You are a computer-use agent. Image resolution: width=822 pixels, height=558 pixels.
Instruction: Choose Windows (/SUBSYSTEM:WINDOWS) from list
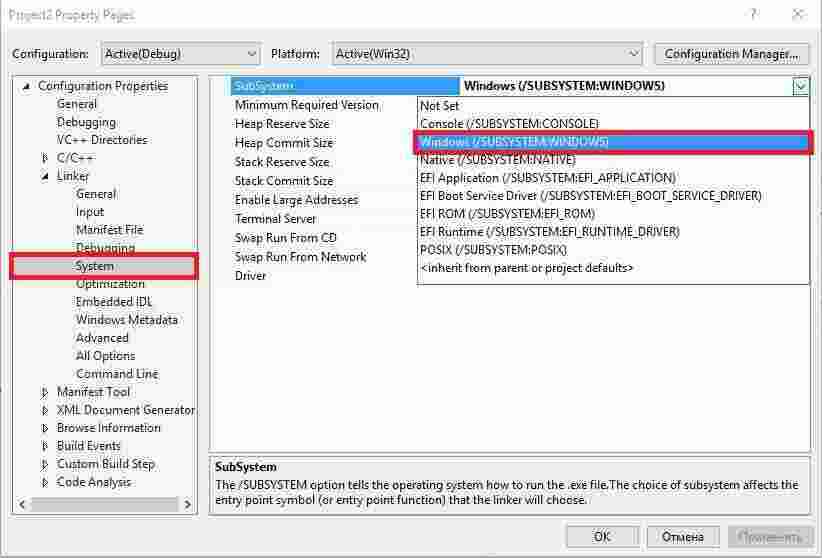click(514, 142)
